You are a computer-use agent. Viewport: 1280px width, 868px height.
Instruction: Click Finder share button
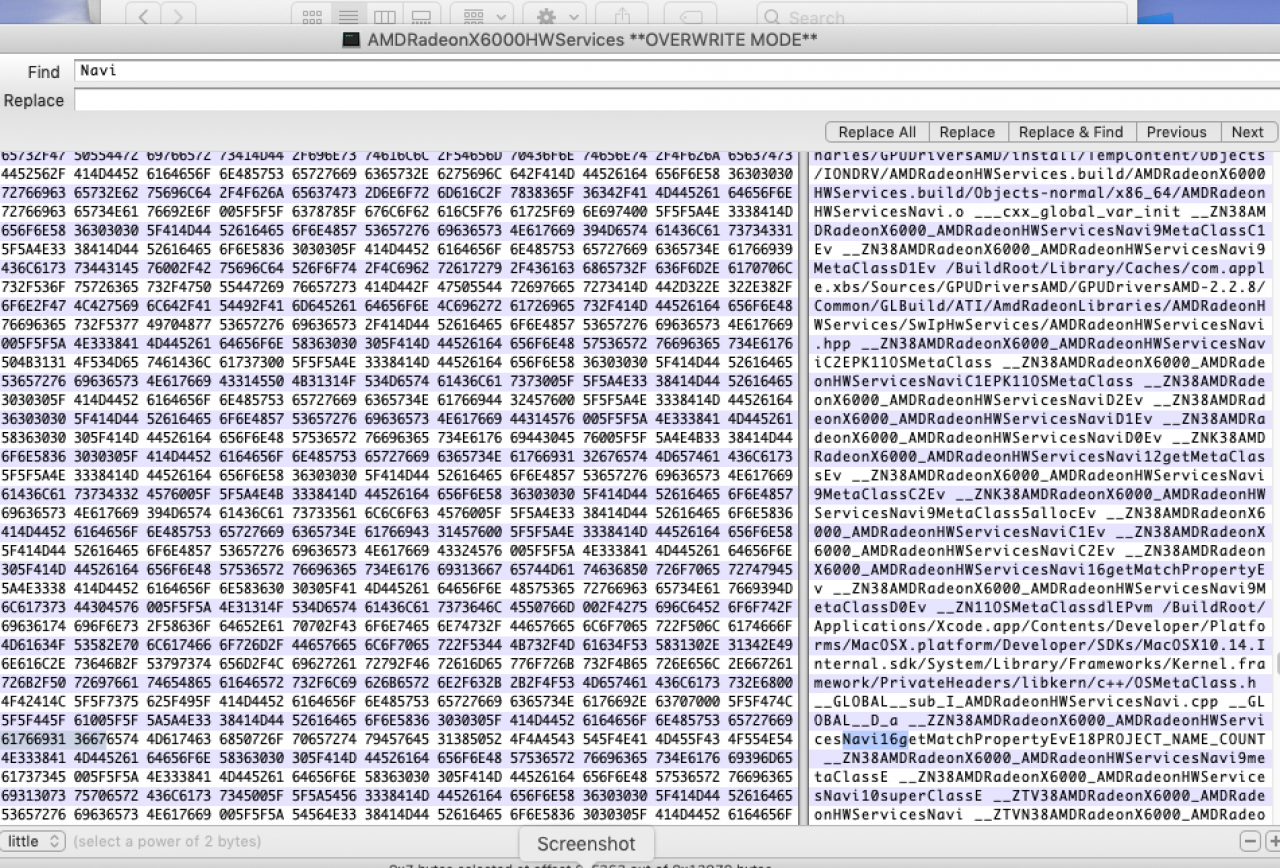622,16
